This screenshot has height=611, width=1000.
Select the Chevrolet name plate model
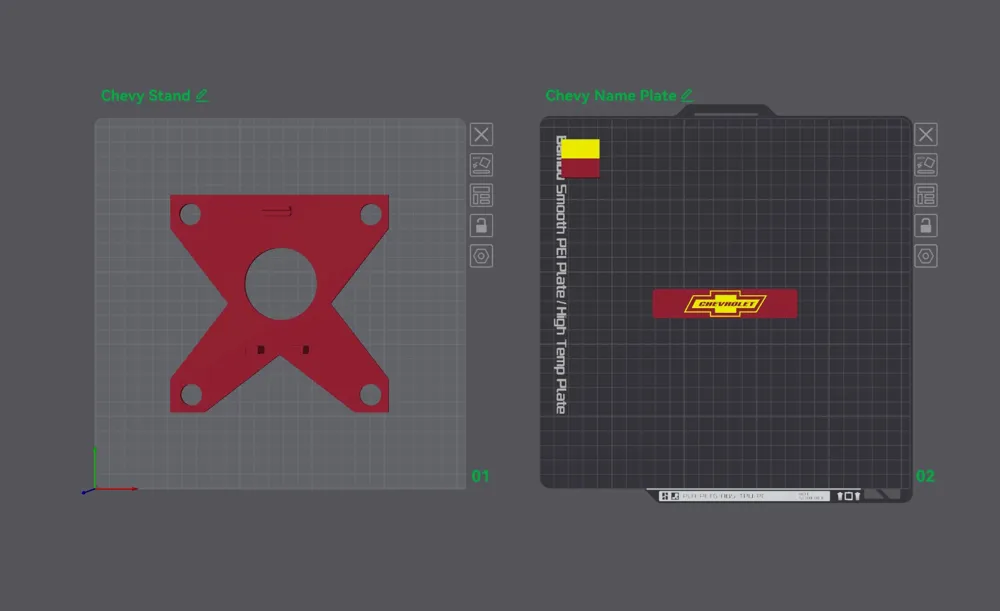pos(724,304)
